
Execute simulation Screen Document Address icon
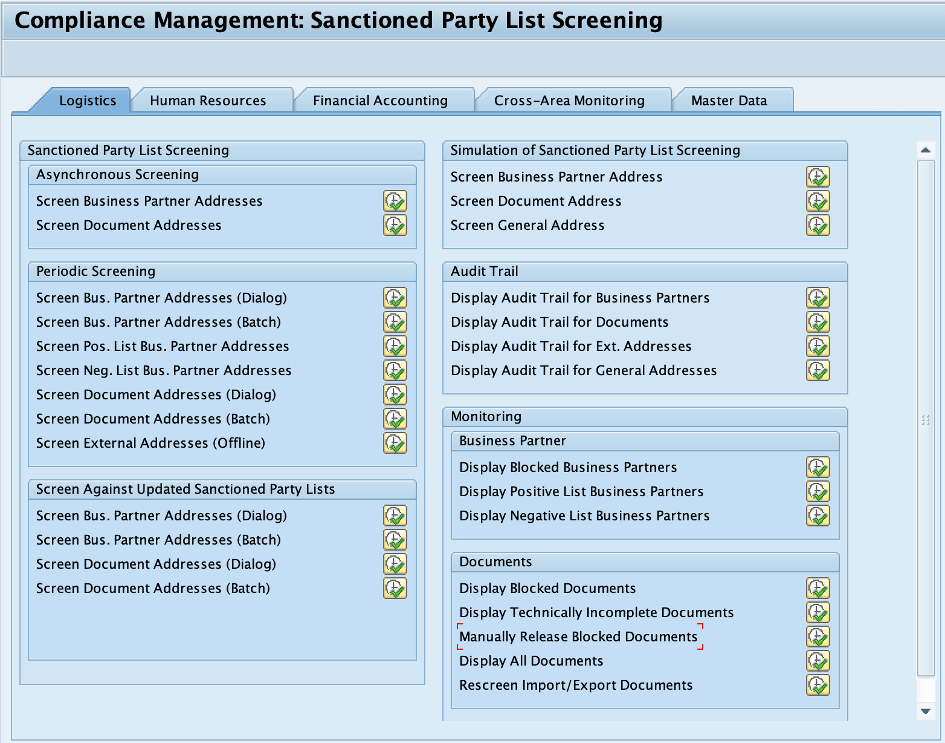(x=818, y=201)
